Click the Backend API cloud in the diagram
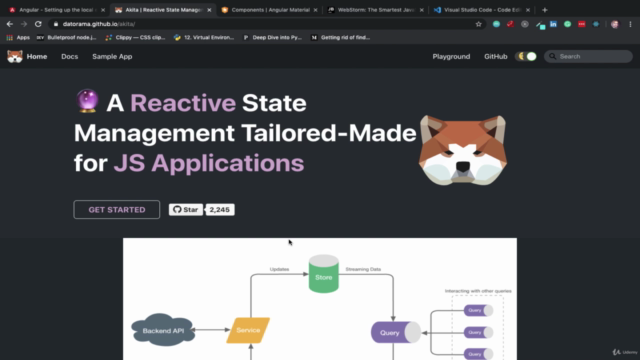This screenshot has width=640, height=360. [163, 330]
